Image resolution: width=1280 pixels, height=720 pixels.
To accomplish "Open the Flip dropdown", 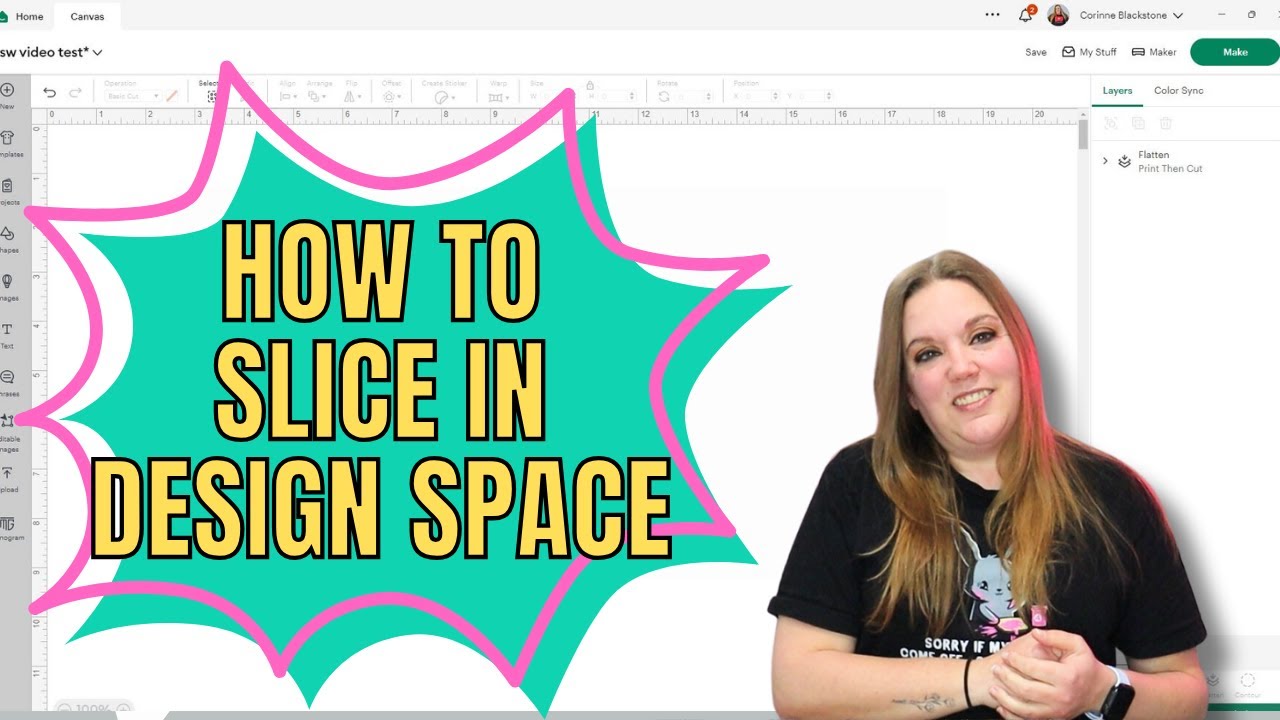I will [352, 97].
